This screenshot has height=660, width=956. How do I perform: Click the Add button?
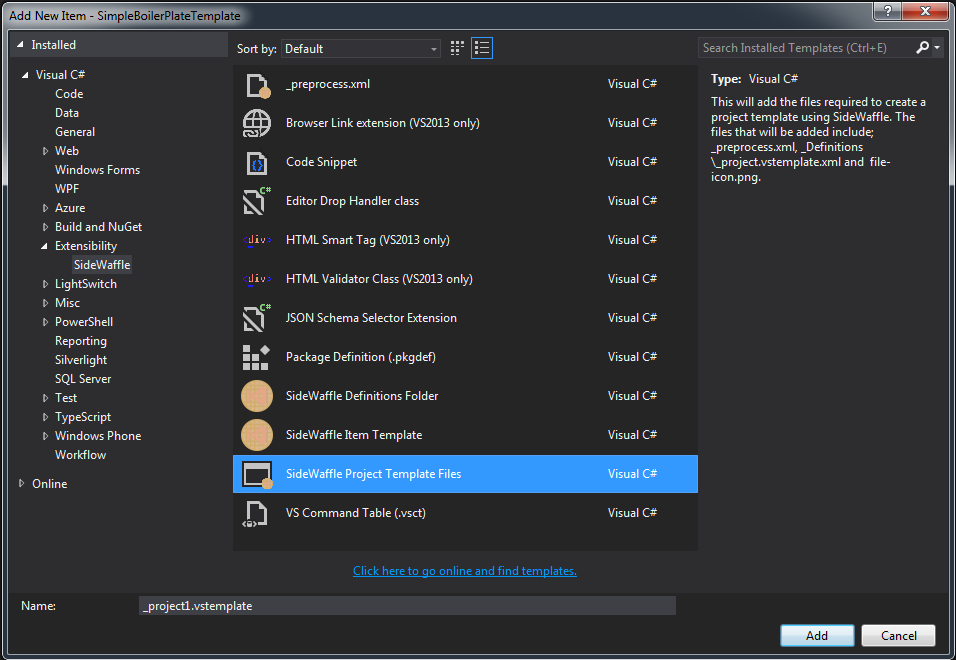click(x=817, y=635)
